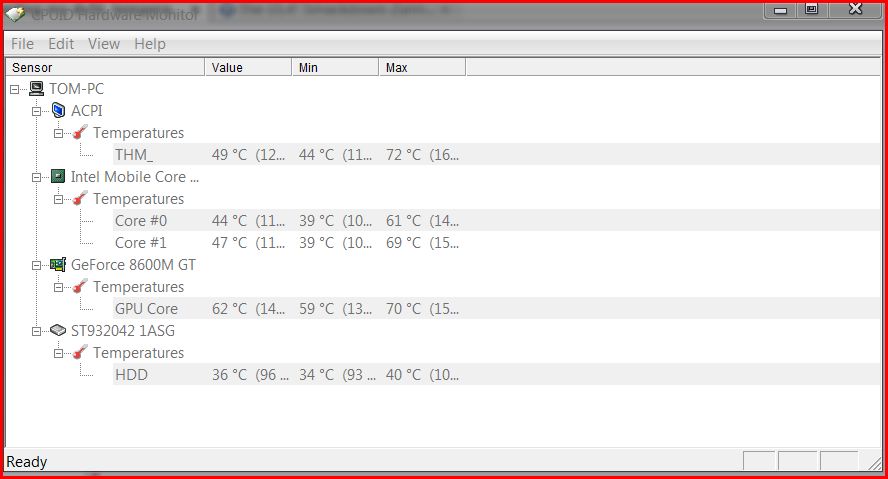Click the ACPI shield icon
888x479 pixels.
point(58,110)
